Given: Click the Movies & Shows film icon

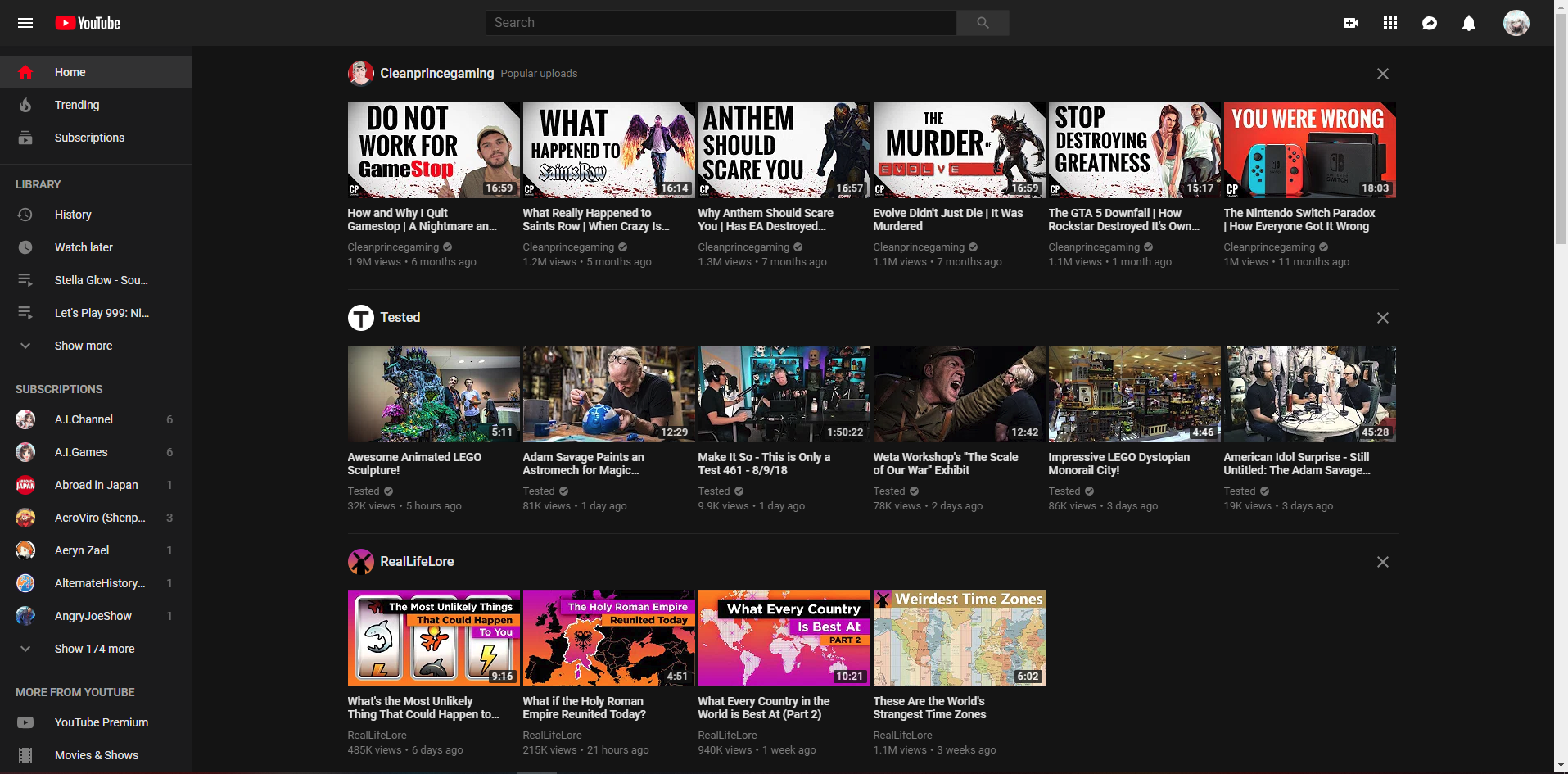Looking at the screenshot, I should (x=25, y=755).
